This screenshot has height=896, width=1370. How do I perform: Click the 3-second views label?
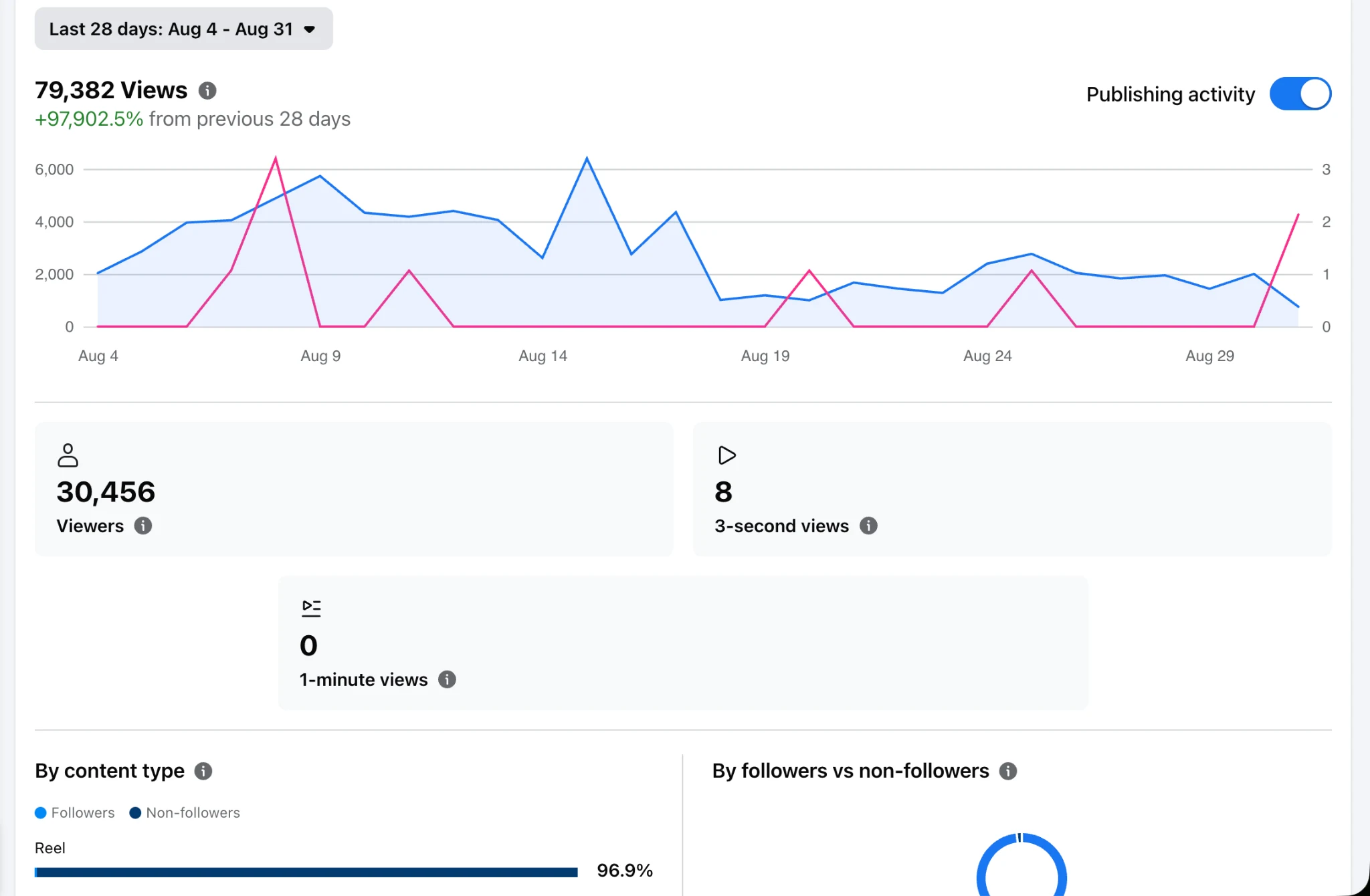pos(781,526)
